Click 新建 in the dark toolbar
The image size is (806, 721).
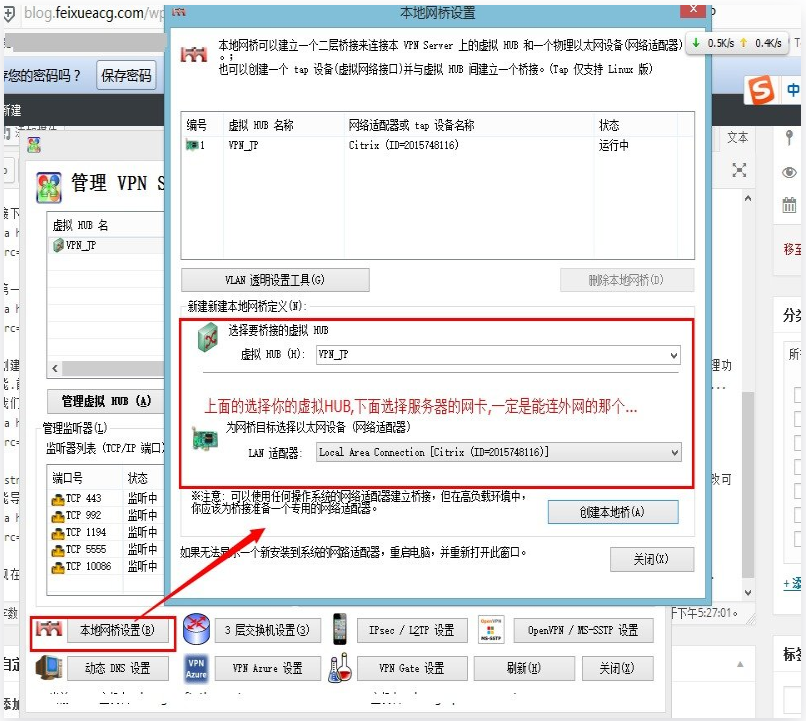click(11, 110)
